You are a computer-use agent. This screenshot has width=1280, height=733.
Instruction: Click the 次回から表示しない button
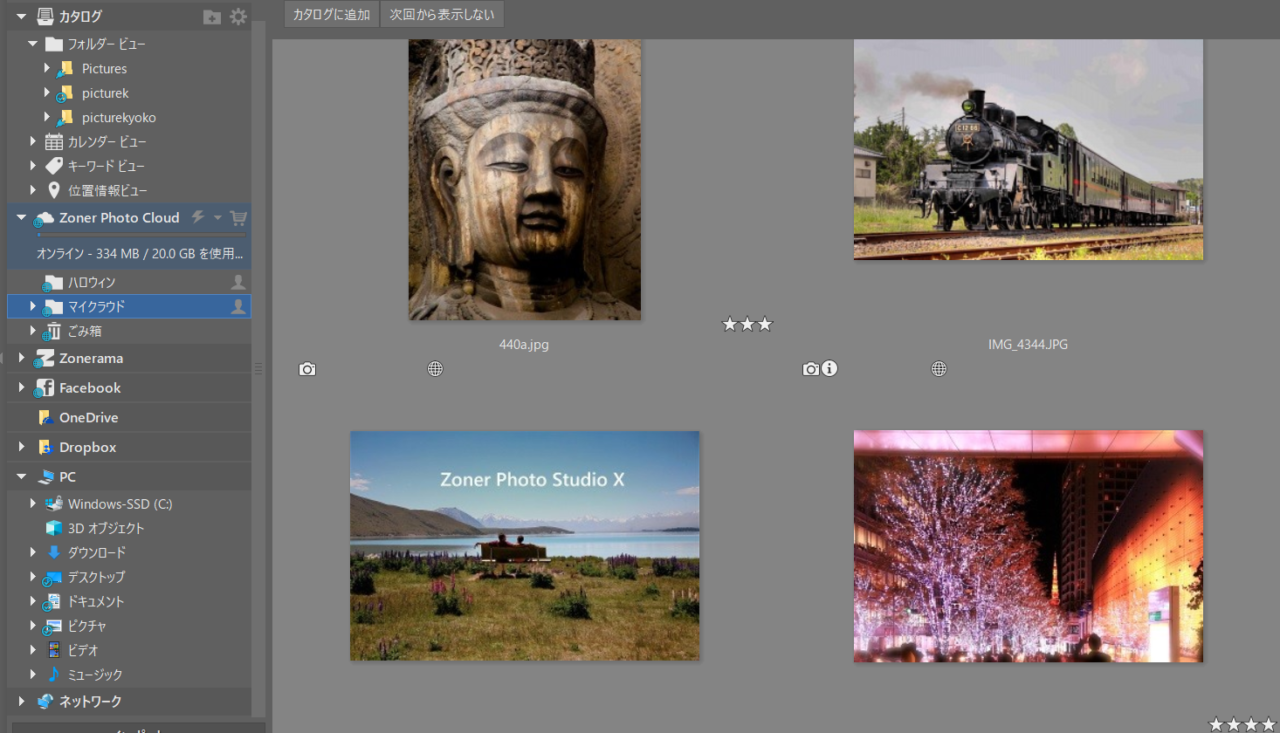tap(442, 14)
